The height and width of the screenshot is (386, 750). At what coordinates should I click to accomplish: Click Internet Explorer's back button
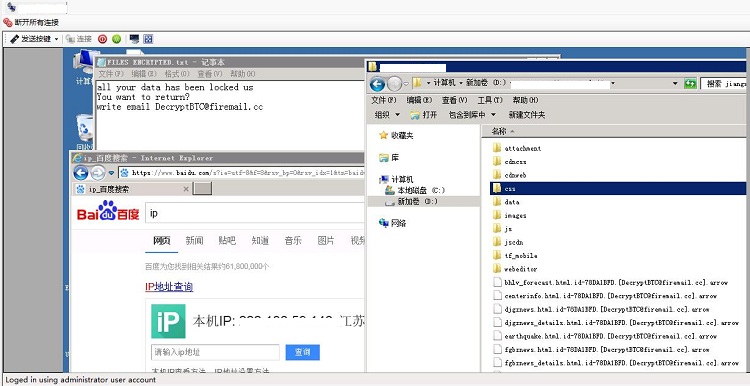[x=81, y=173]
